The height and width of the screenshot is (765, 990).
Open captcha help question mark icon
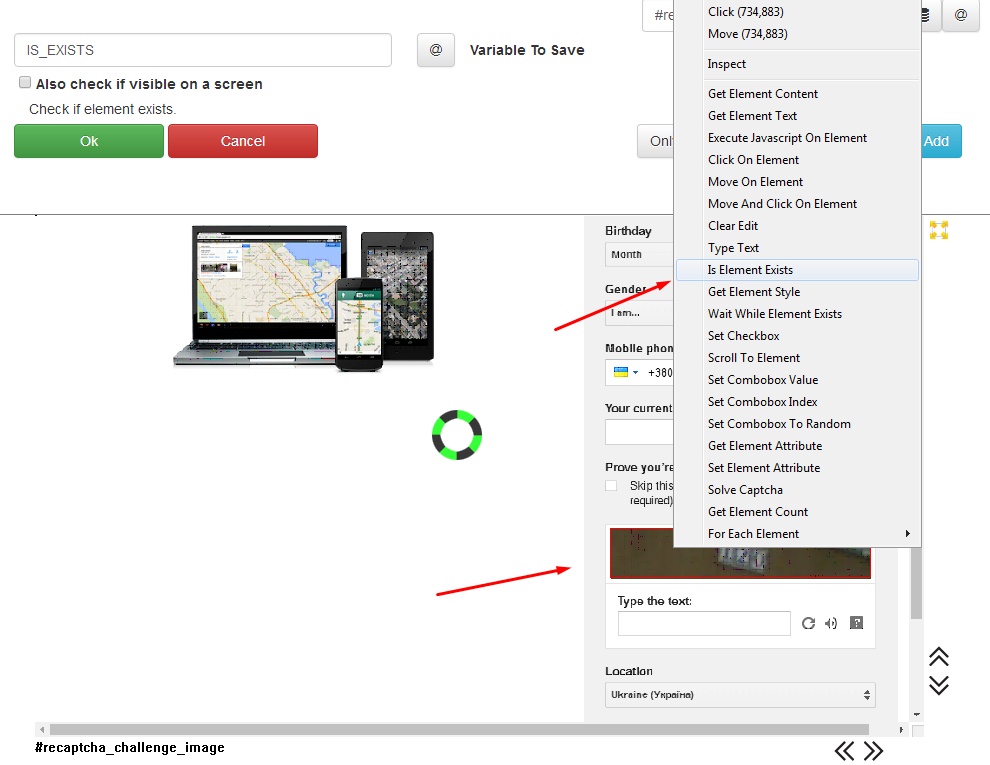tap(856, 623)
